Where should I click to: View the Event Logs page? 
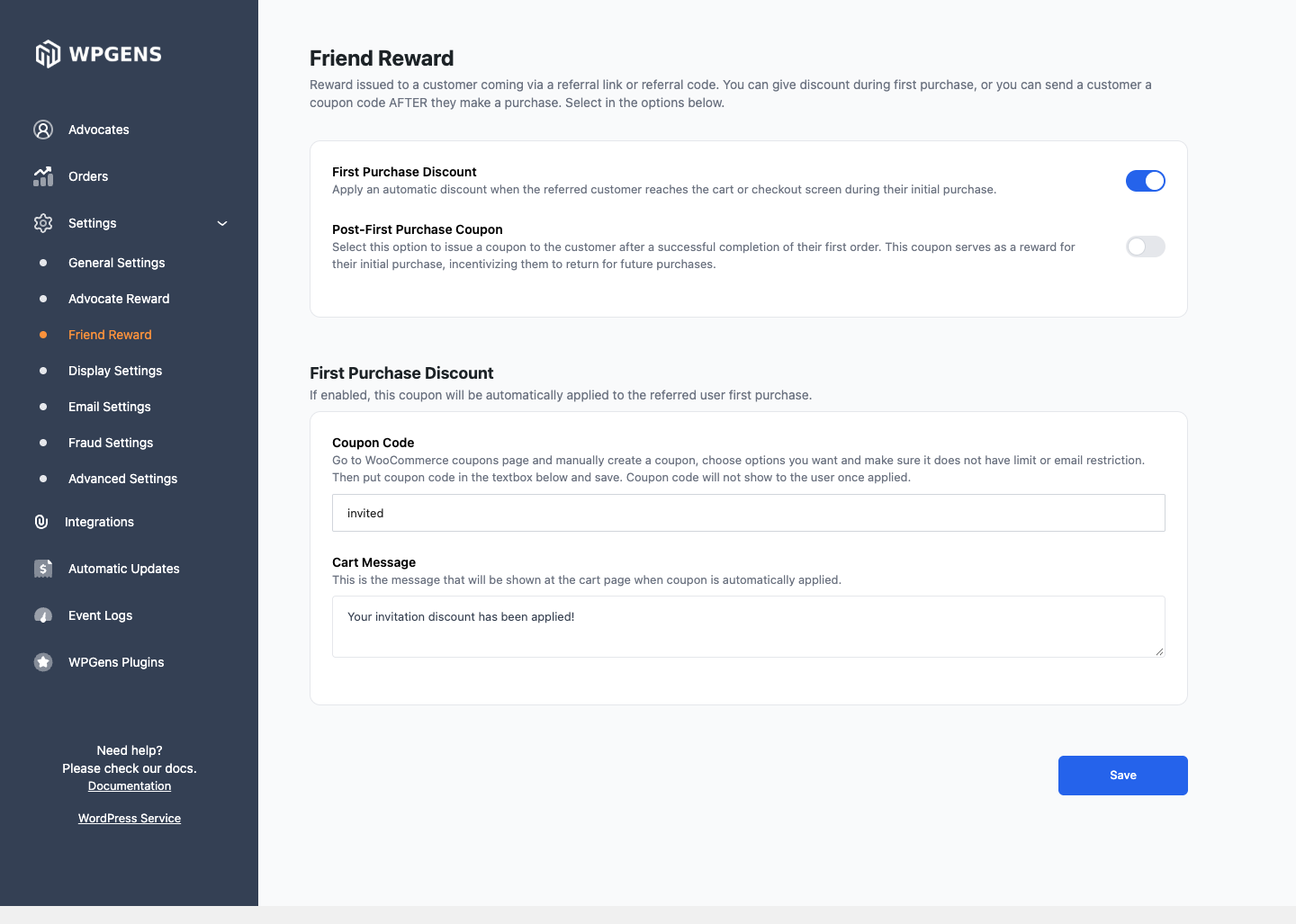click(x=101, y=615)
